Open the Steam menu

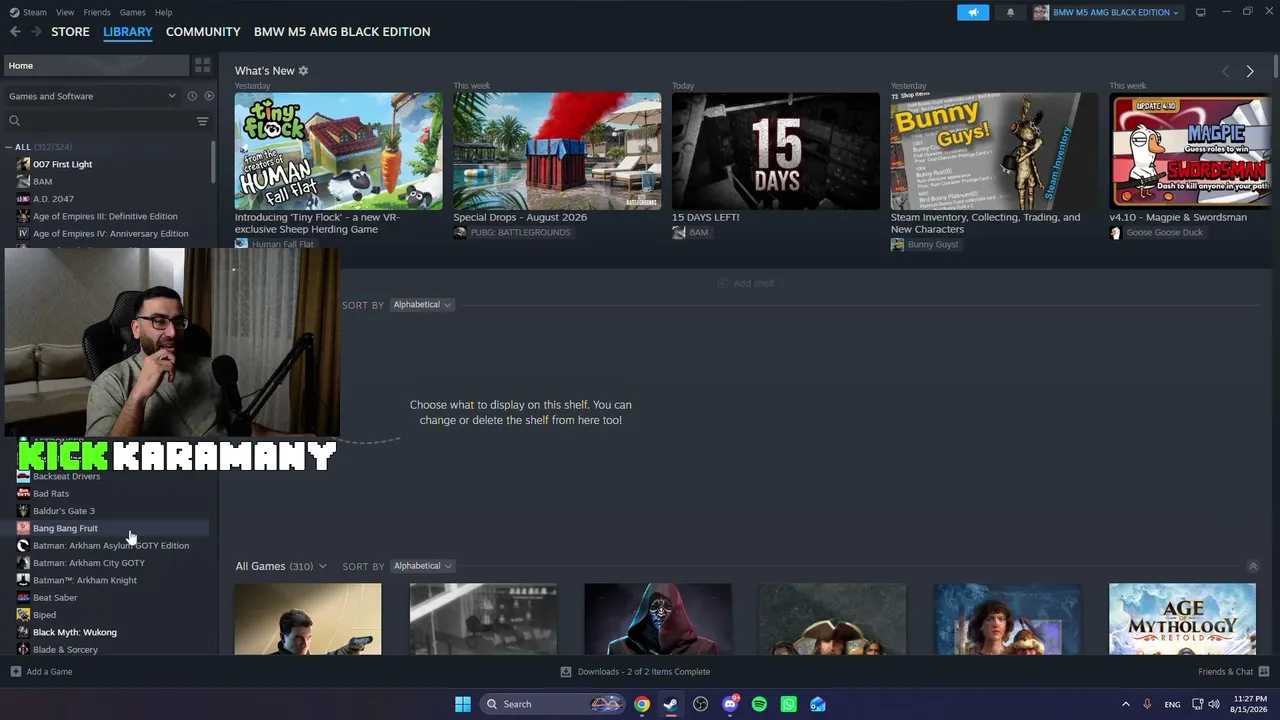(34, 12)
